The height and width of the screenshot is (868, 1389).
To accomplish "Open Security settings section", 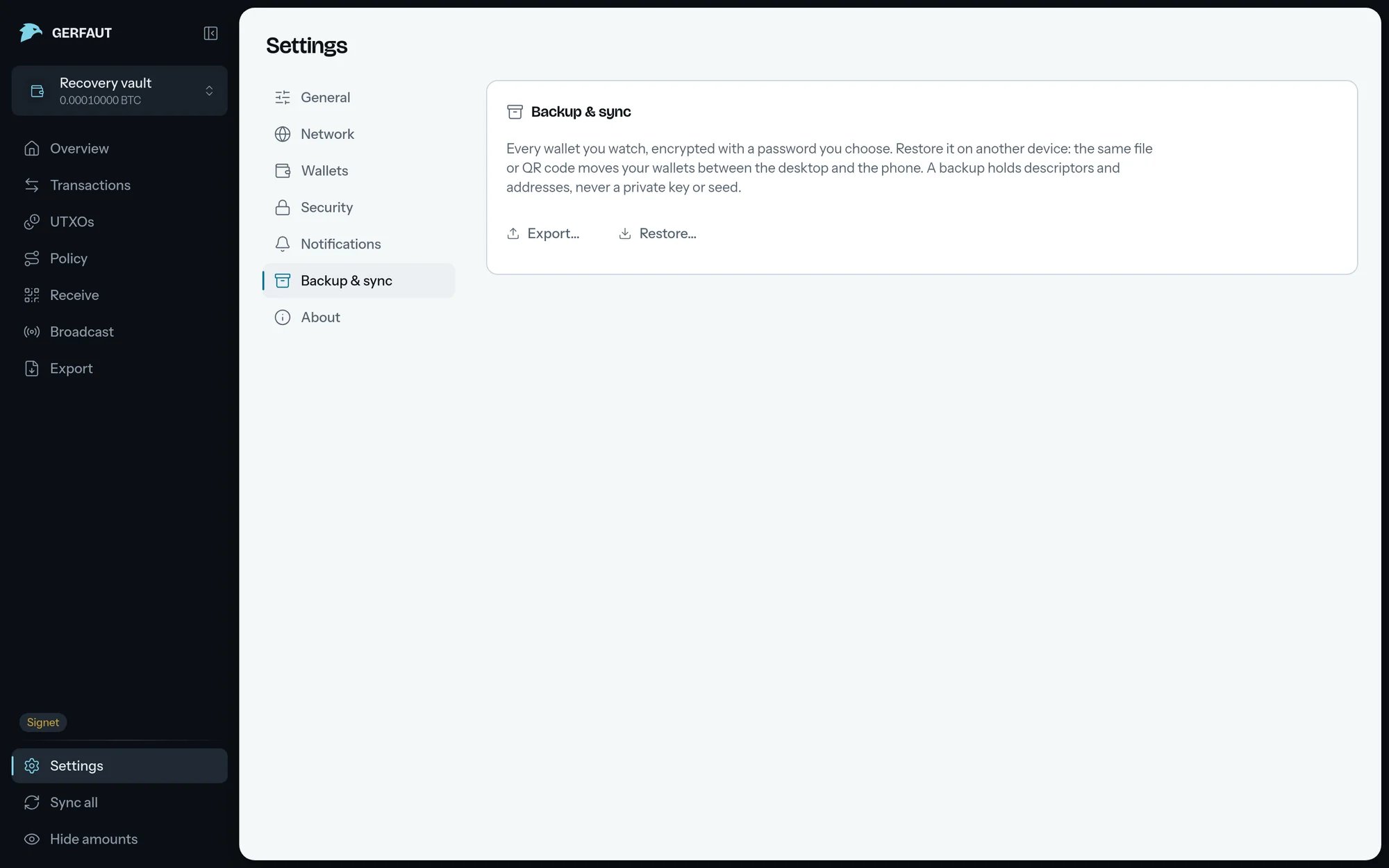I will (x=359, y=208).
